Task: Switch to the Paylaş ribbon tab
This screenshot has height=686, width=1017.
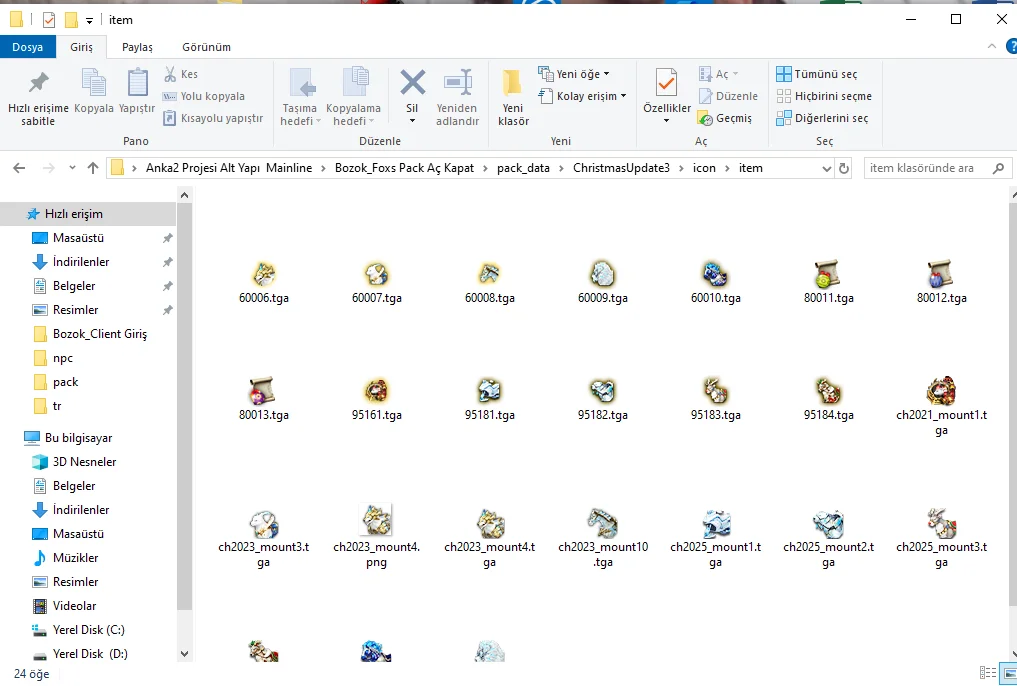Action: tap(137, 47)
